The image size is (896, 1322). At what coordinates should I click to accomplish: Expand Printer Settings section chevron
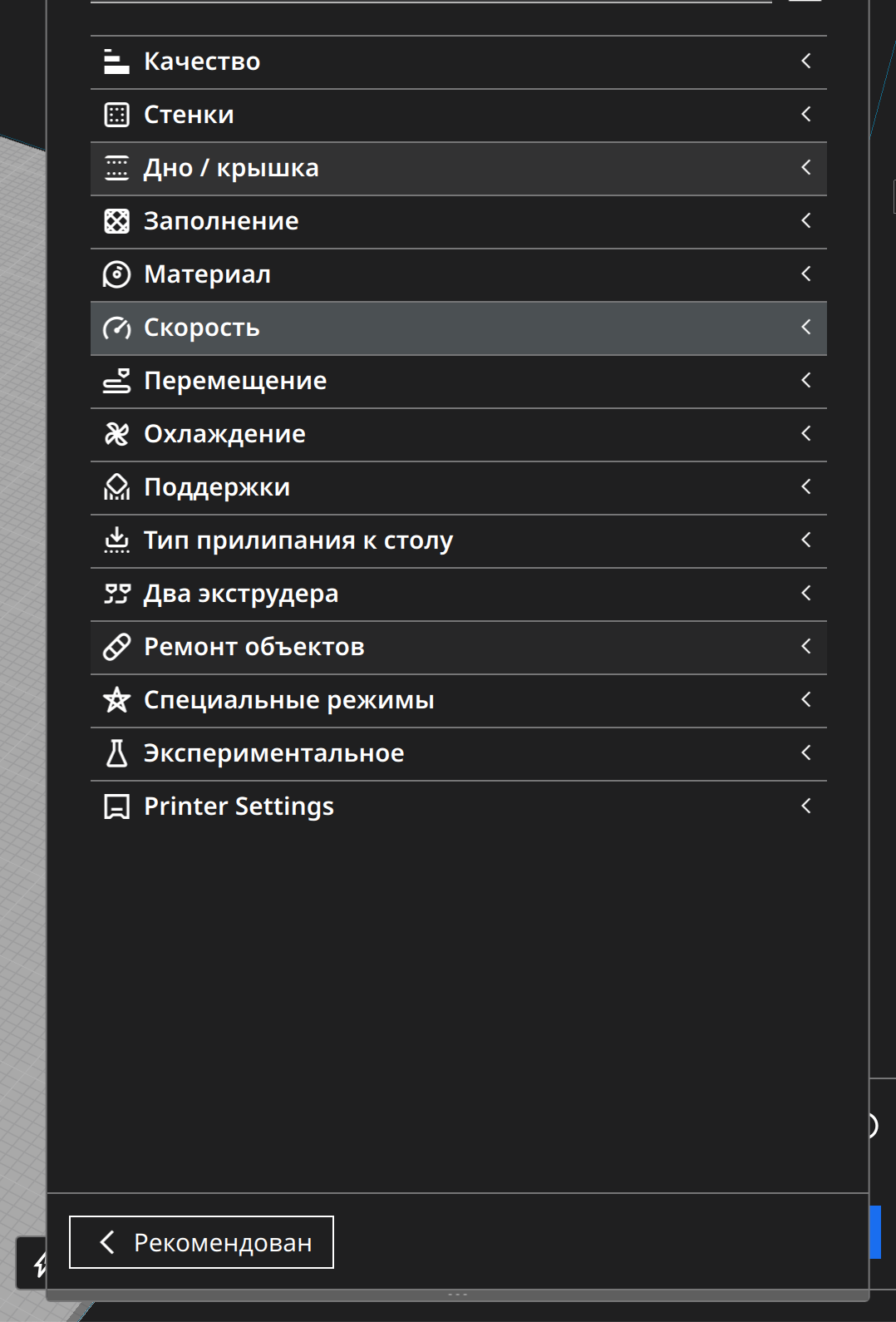[x=805, y=807]
